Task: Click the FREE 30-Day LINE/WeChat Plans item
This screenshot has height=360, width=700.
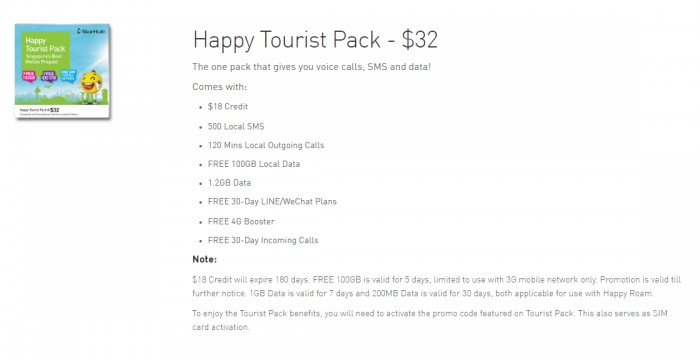Action: point(272,201)
